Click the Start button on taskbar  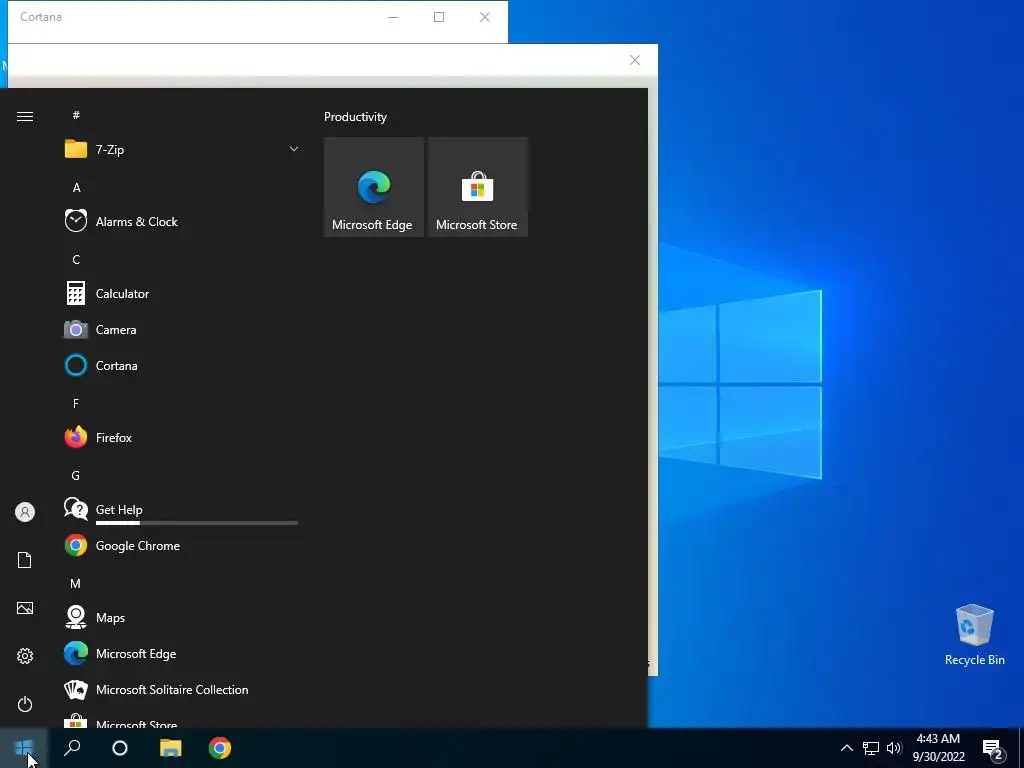coord(24,748)
